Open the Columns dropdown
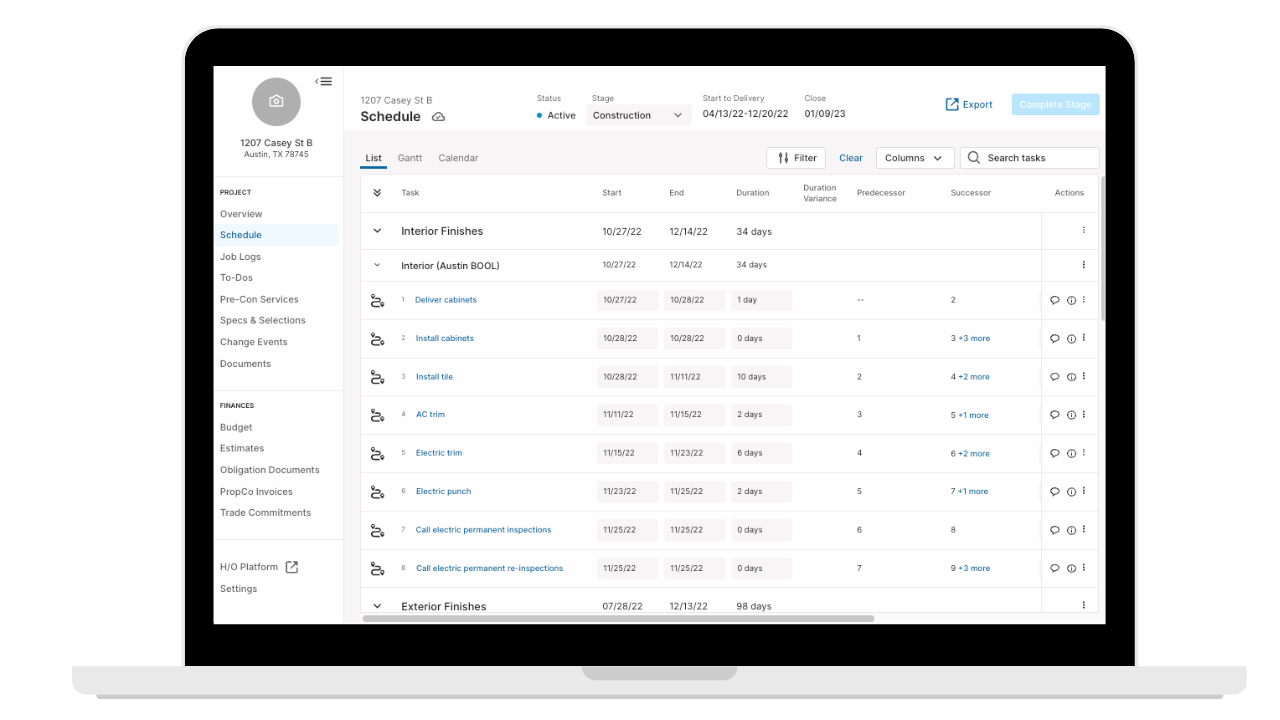The height and width of the screenshot is (720, 1280). click(x=913, y=158)
